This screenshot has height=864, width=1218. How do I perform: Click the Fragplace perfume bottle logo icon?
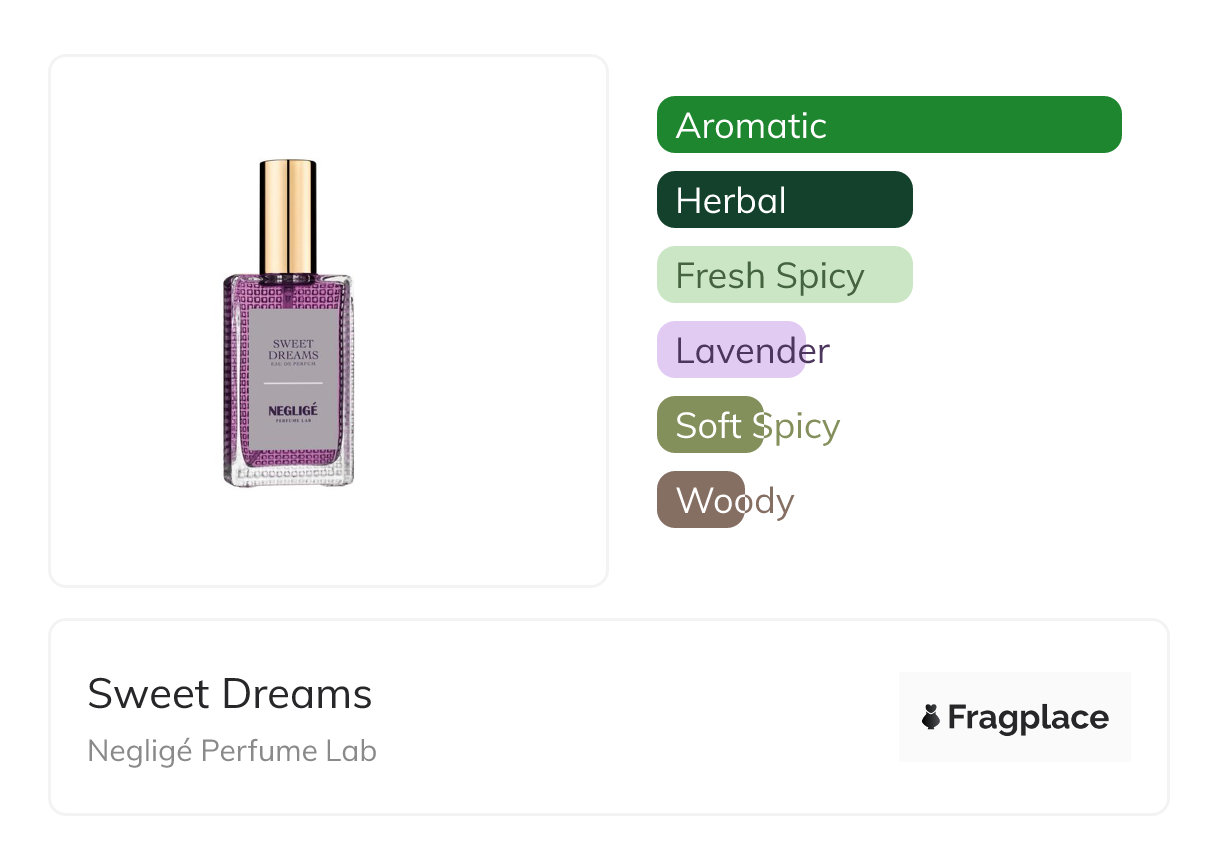(931, 717)
